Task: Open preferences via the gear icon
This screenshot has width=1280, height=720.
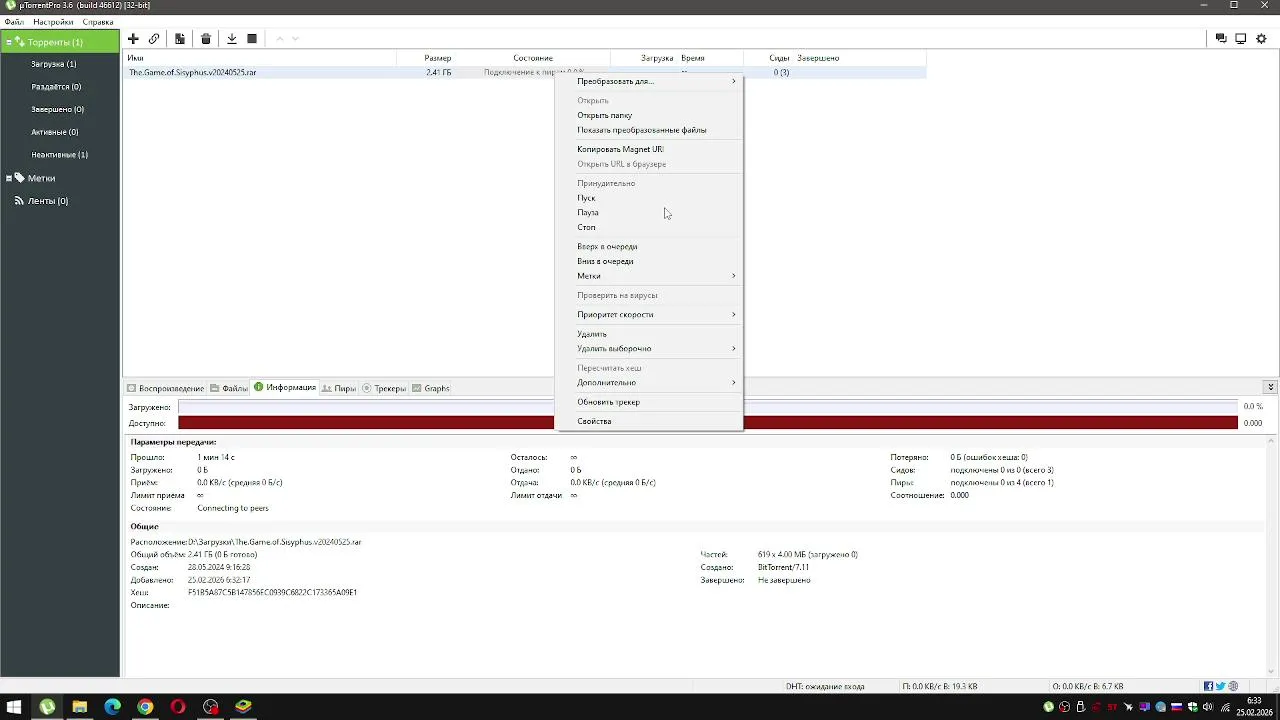Action: point(1261,39)
